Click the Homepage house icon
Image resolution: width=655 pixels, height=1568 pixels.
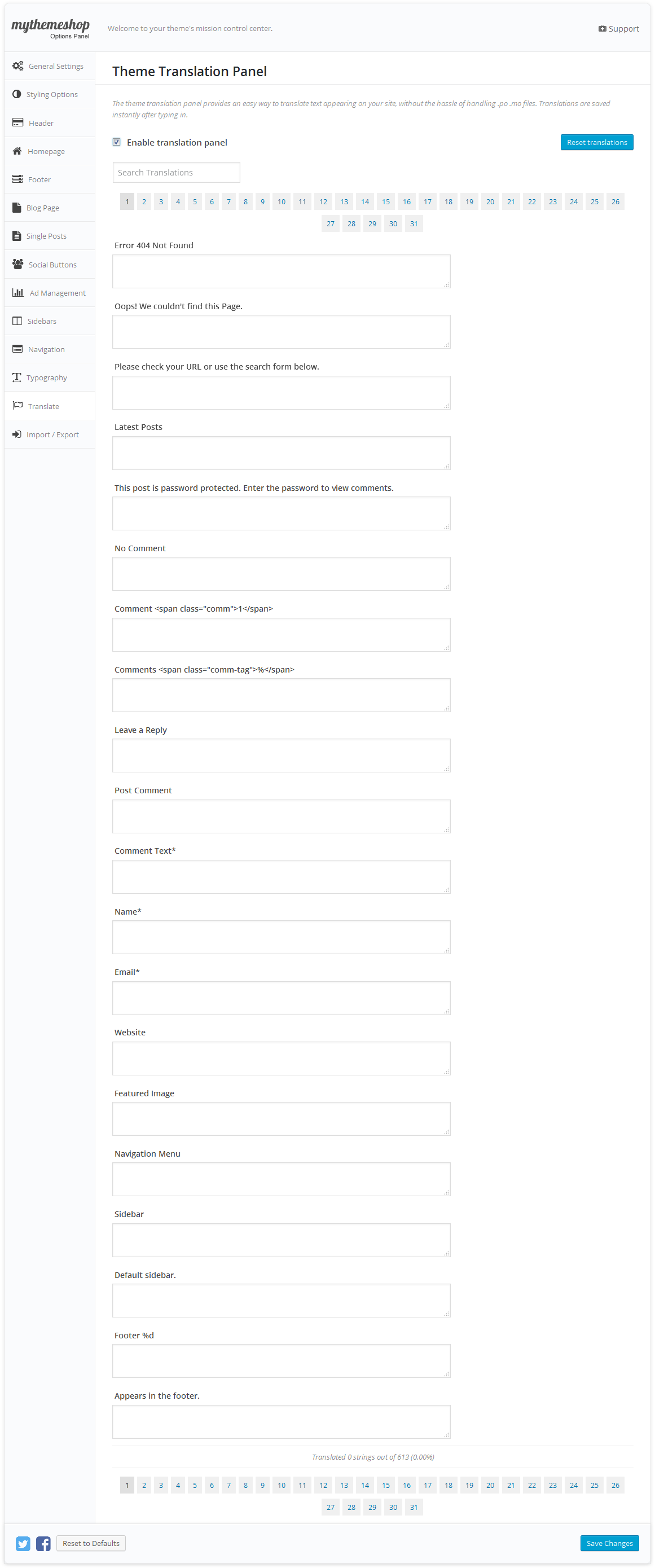coord(17,151)
